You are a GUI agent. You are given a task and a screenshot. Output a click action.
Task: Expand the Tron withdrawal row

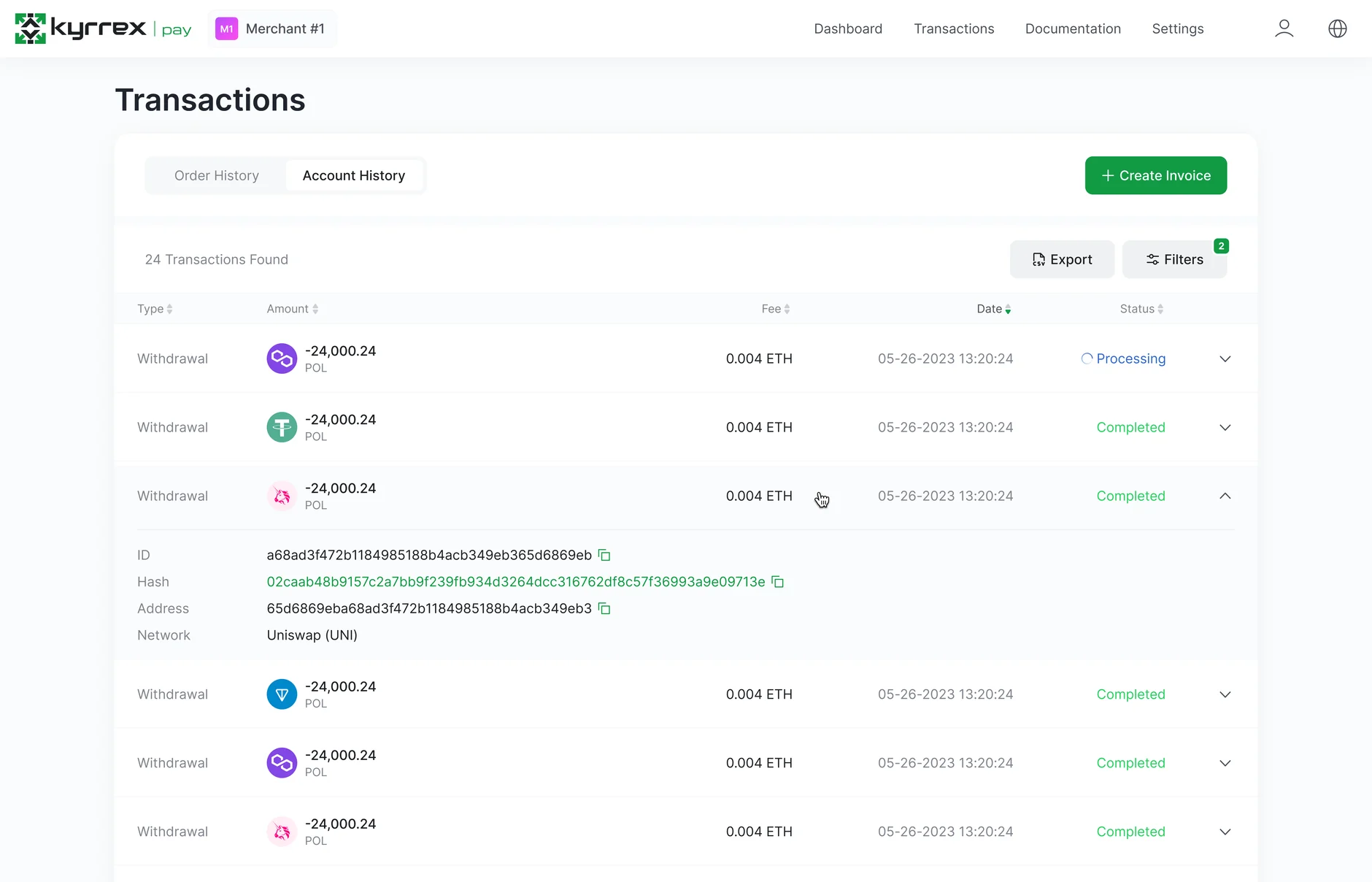click(1225, 694)
